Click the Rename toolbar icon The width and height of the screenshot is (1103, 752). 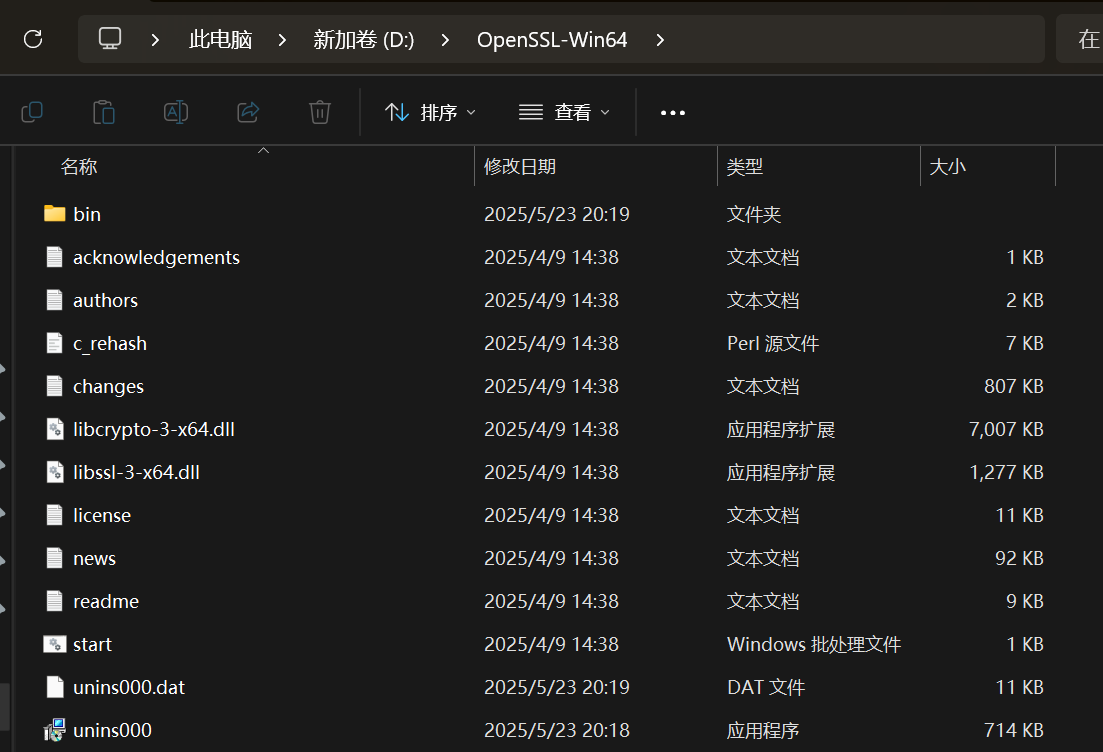176,112
